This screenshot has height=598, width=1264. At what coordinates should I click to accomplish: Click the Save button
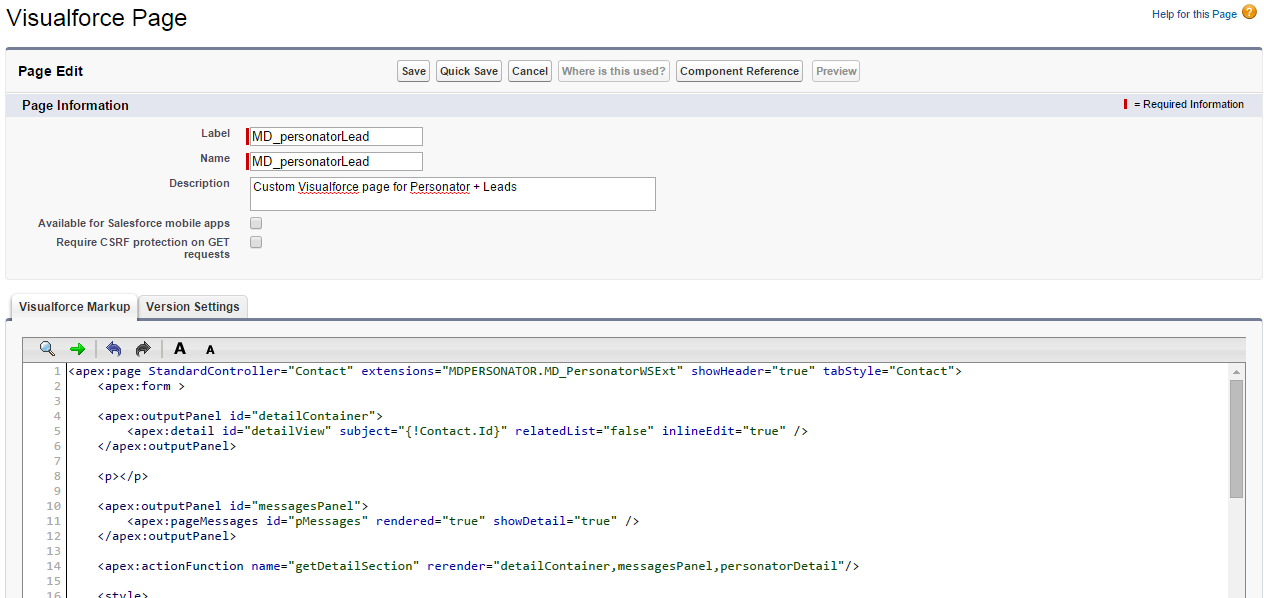click(413, 71)
